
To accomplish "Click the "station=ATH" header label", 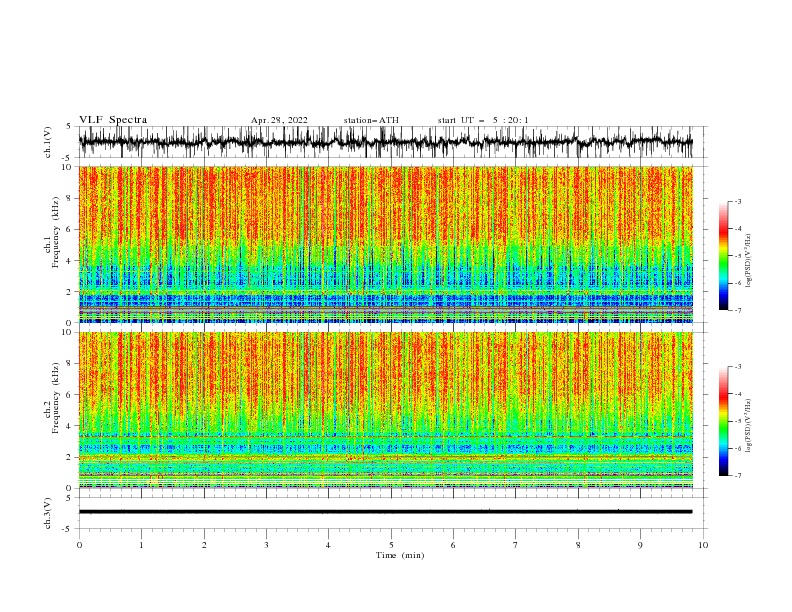I will pos(371,120).
